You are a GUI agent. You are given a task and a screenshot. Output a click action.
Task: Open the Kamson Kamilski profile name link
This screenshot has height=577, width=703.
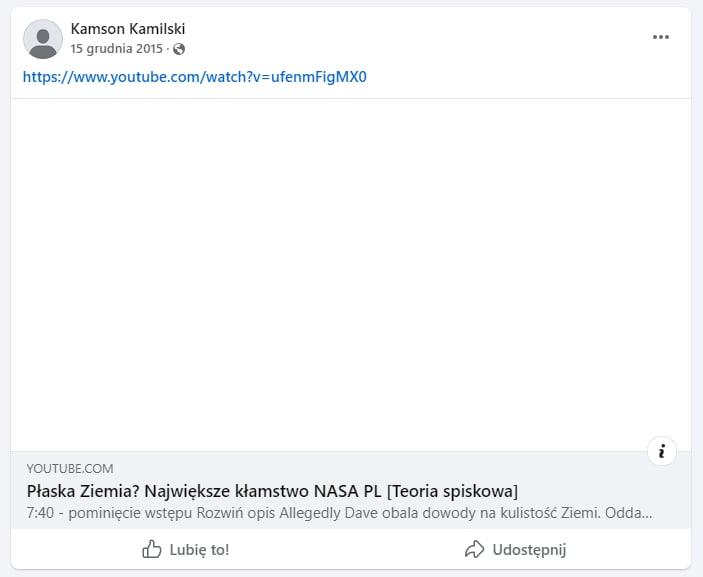point(128,29)
